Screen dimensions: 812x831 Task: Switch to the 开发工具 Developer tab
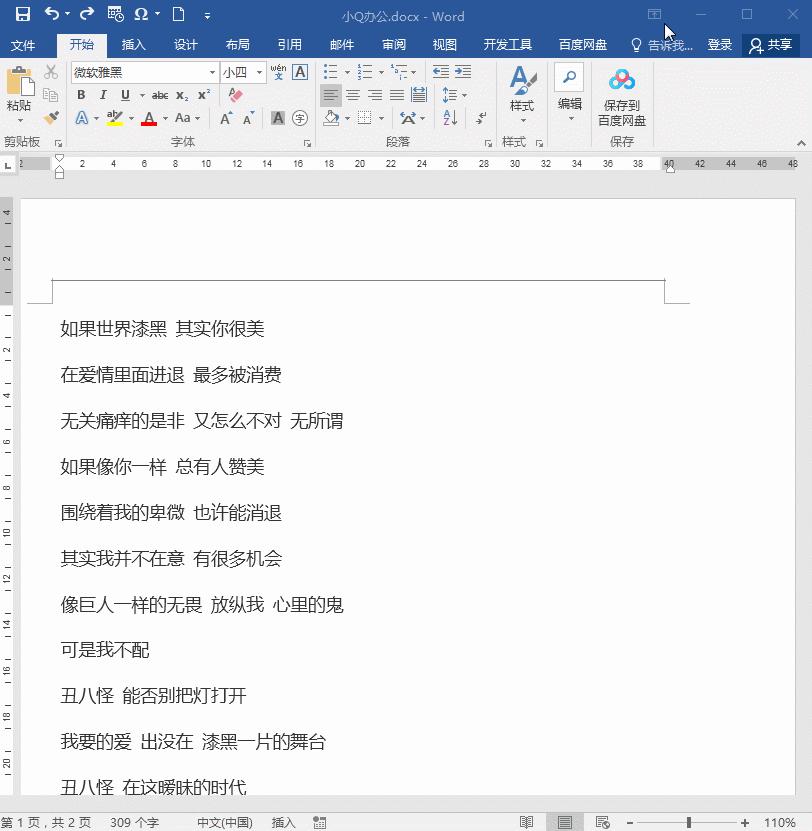tap(507, 45)
